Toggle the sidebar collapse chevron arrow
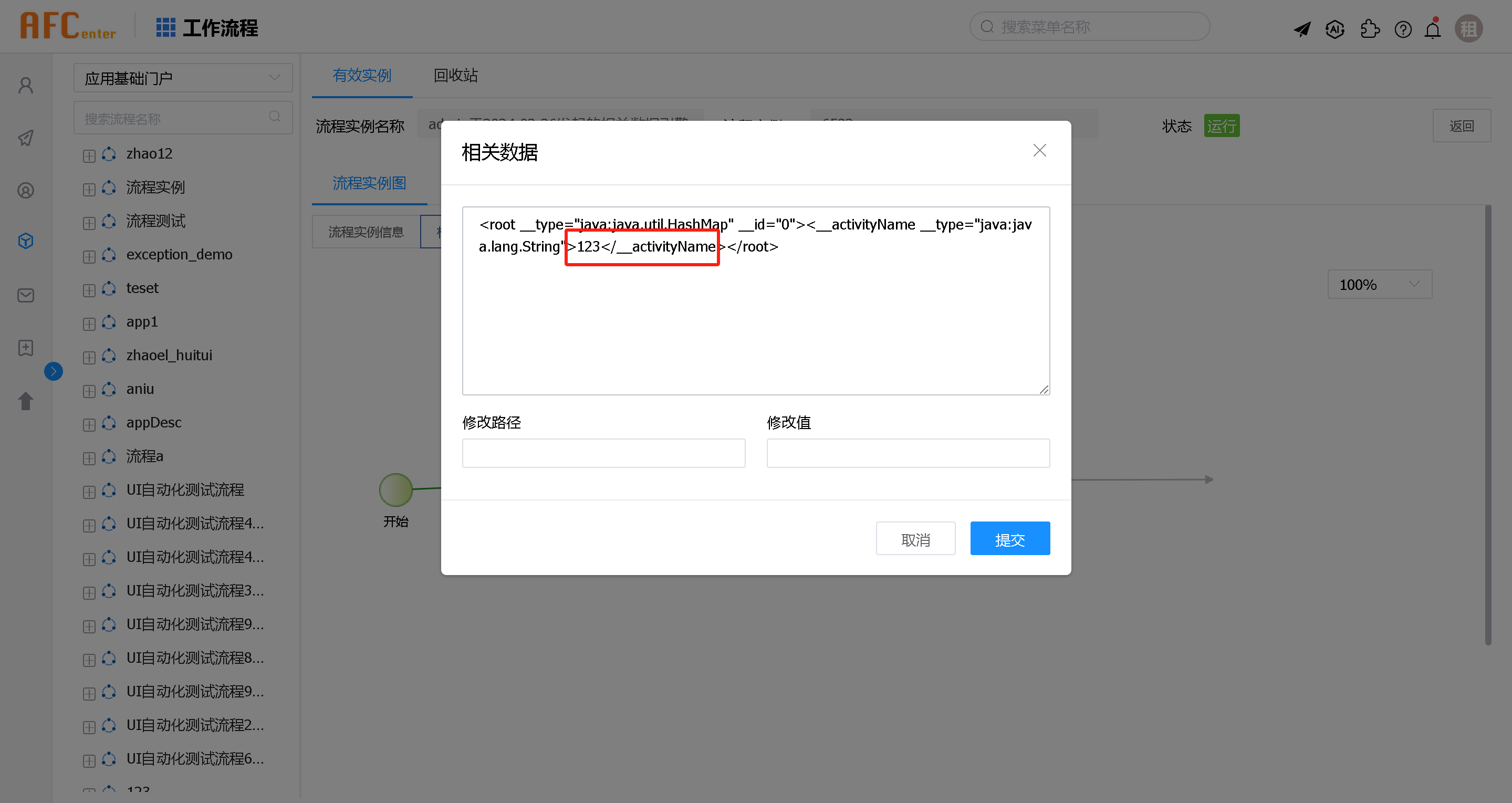1512x803 pixels. pyautogui.click(x=54, y=371)
